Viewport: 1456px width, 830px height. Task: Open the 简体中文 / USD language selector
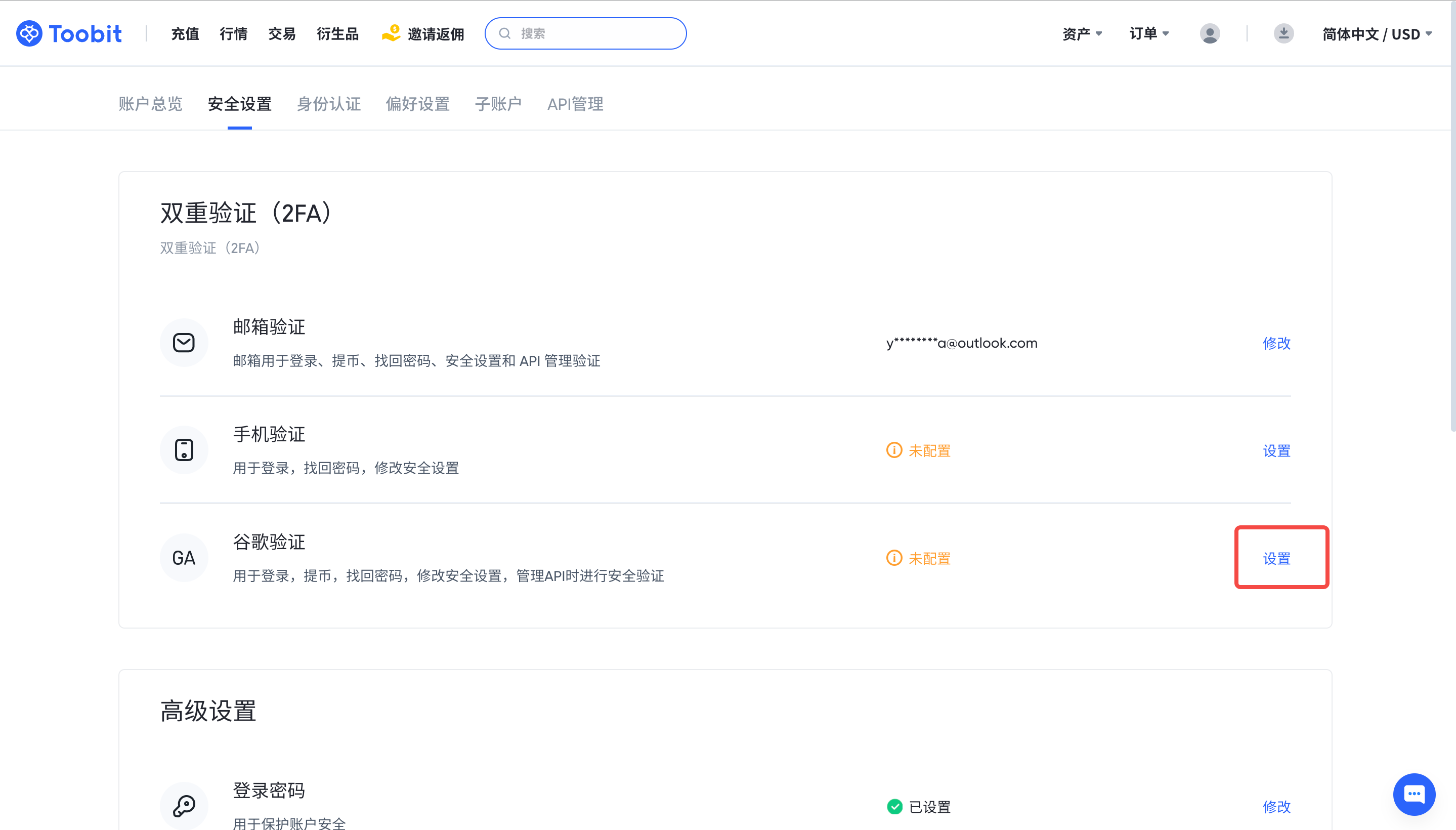pyautogui.click(x=1376, y=33)
